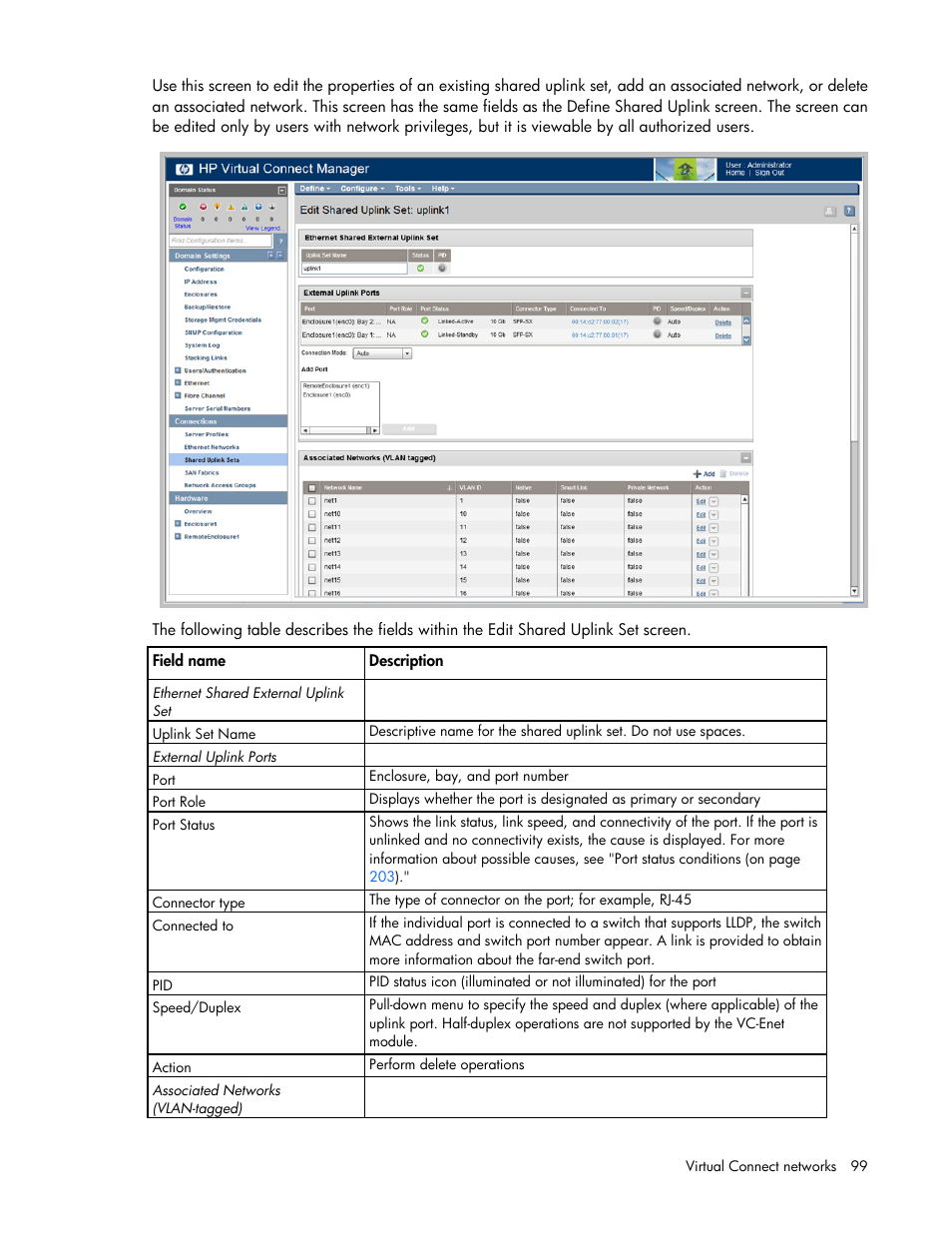This screenshot has width=952, height=1233.
Task: Click the Uplink Set Name input field
Action: point(354,269)
